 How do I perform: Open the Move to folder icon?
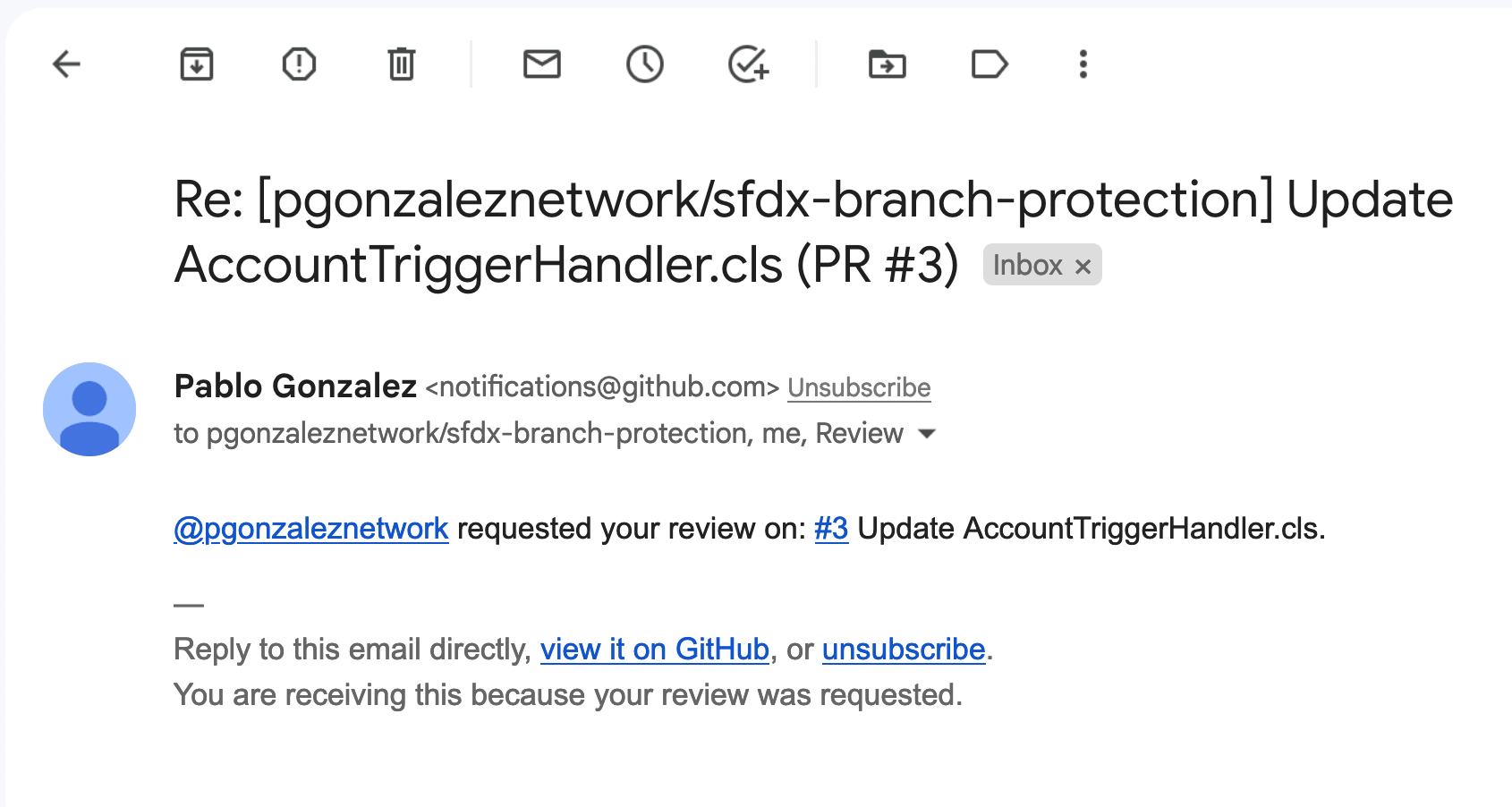pyautogui.click(x=888, y=64)
